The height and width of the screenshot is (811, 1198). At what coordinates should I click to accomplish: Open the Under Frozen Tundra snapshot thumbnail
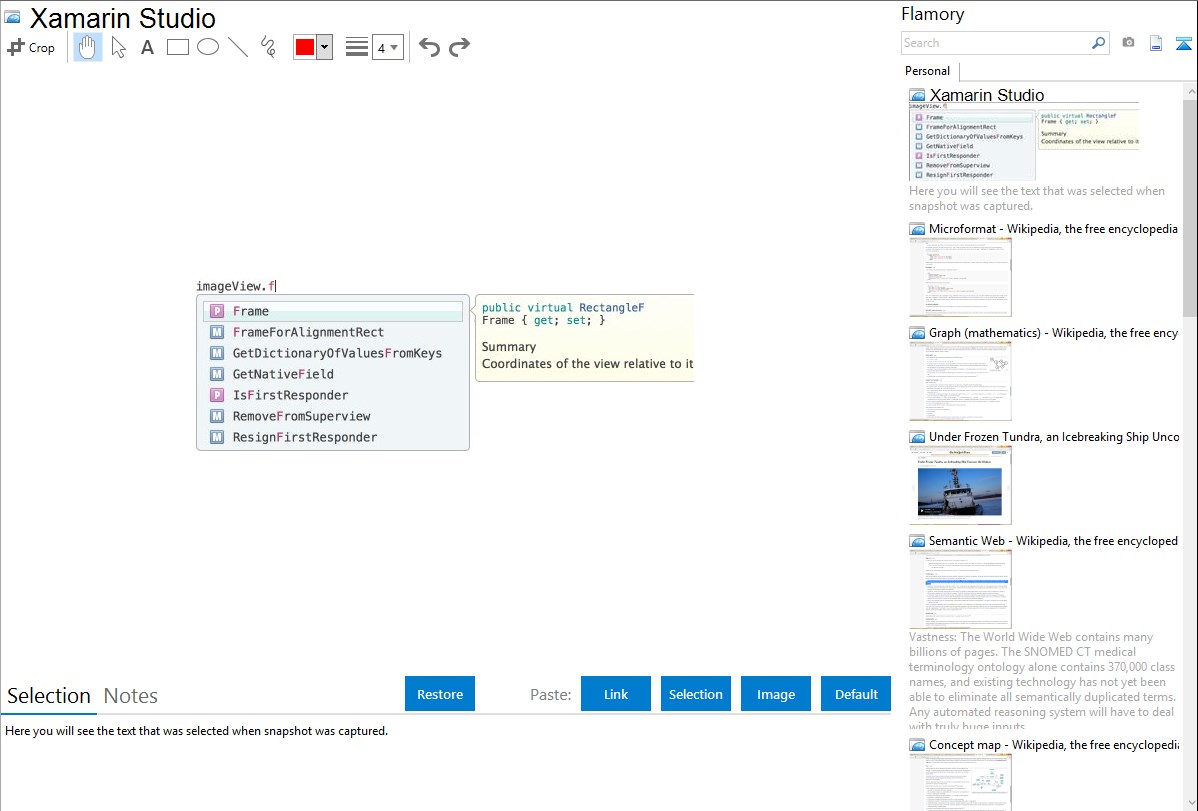pyautogui.click(x=960, y=485)
